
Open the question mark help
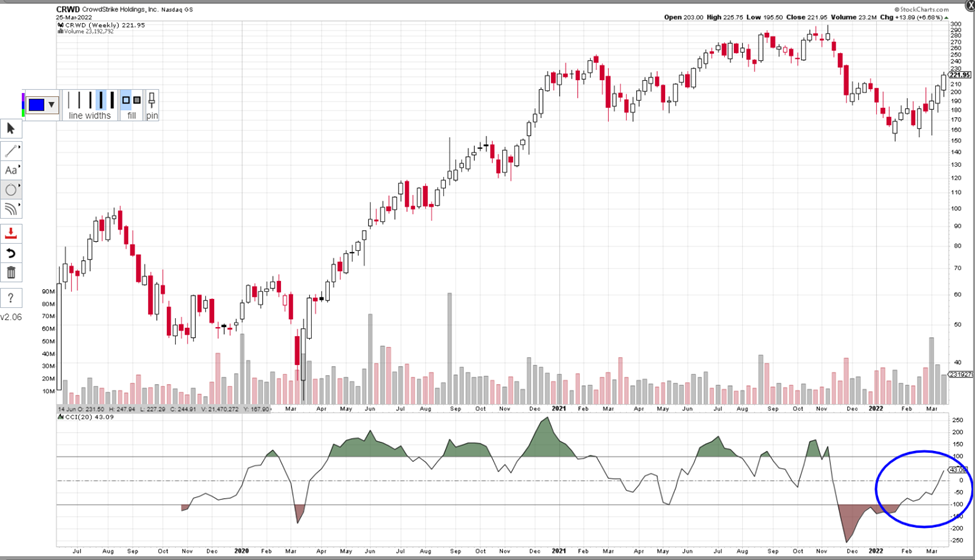(x=11, y=298)
